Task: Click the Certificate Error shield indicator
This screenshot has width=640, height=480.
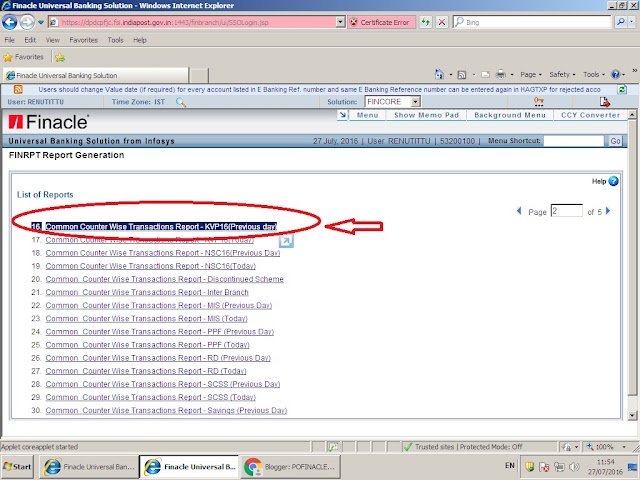Action: pos(354,22)
